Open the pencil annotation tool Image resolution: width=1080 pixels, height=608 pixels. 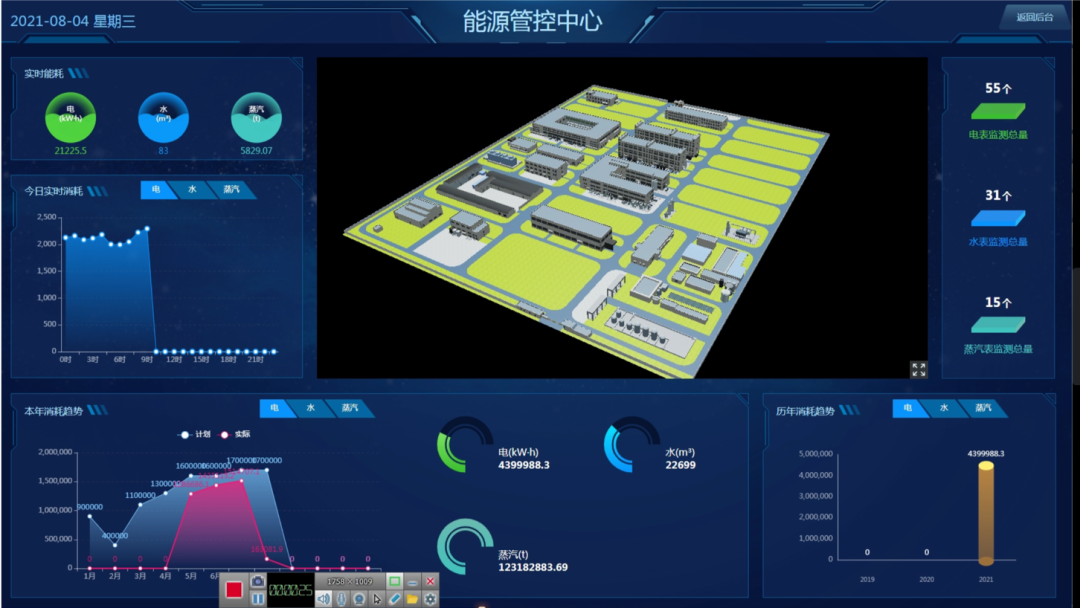(395, 599)
